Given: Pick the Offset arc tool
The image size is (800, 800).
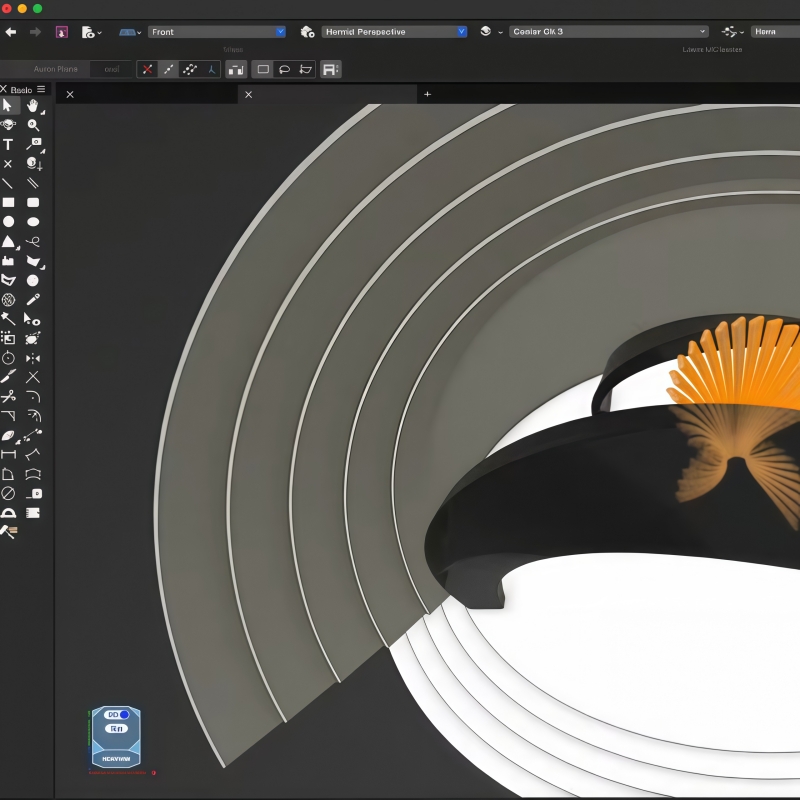Looking at the screenshot, I should [x=34, y=416].
